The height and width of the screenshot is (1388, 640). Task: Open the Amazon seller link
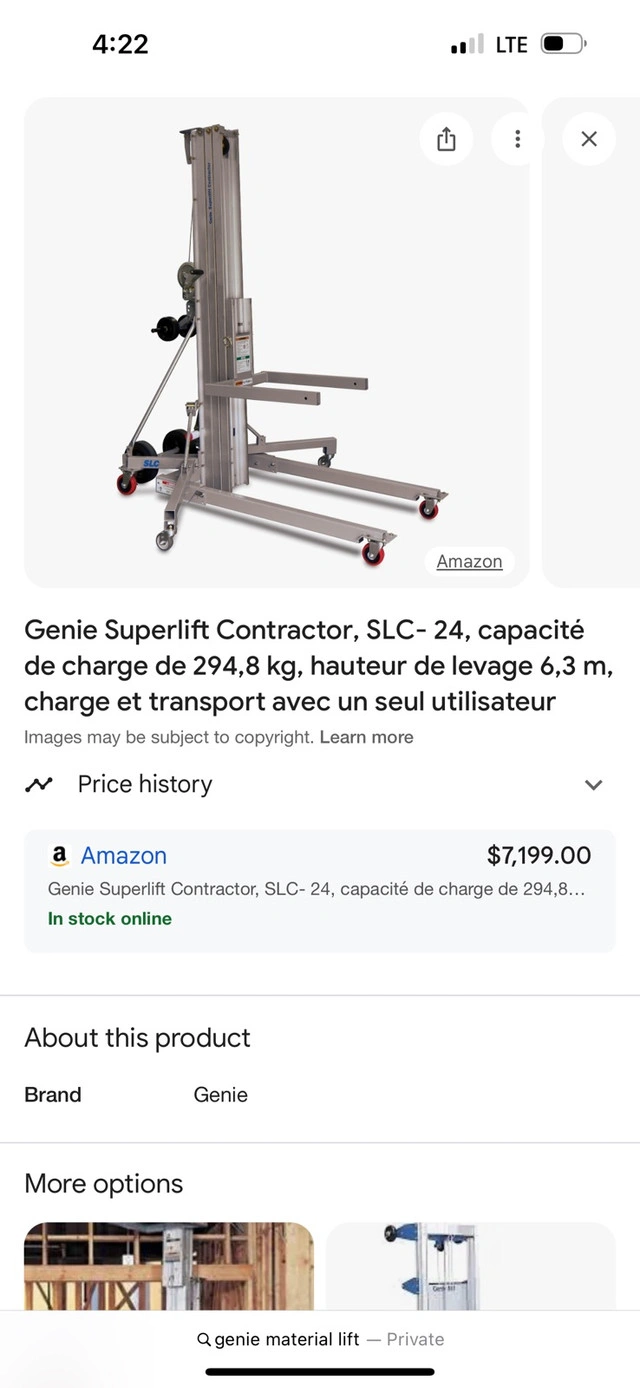click(123, 856)
